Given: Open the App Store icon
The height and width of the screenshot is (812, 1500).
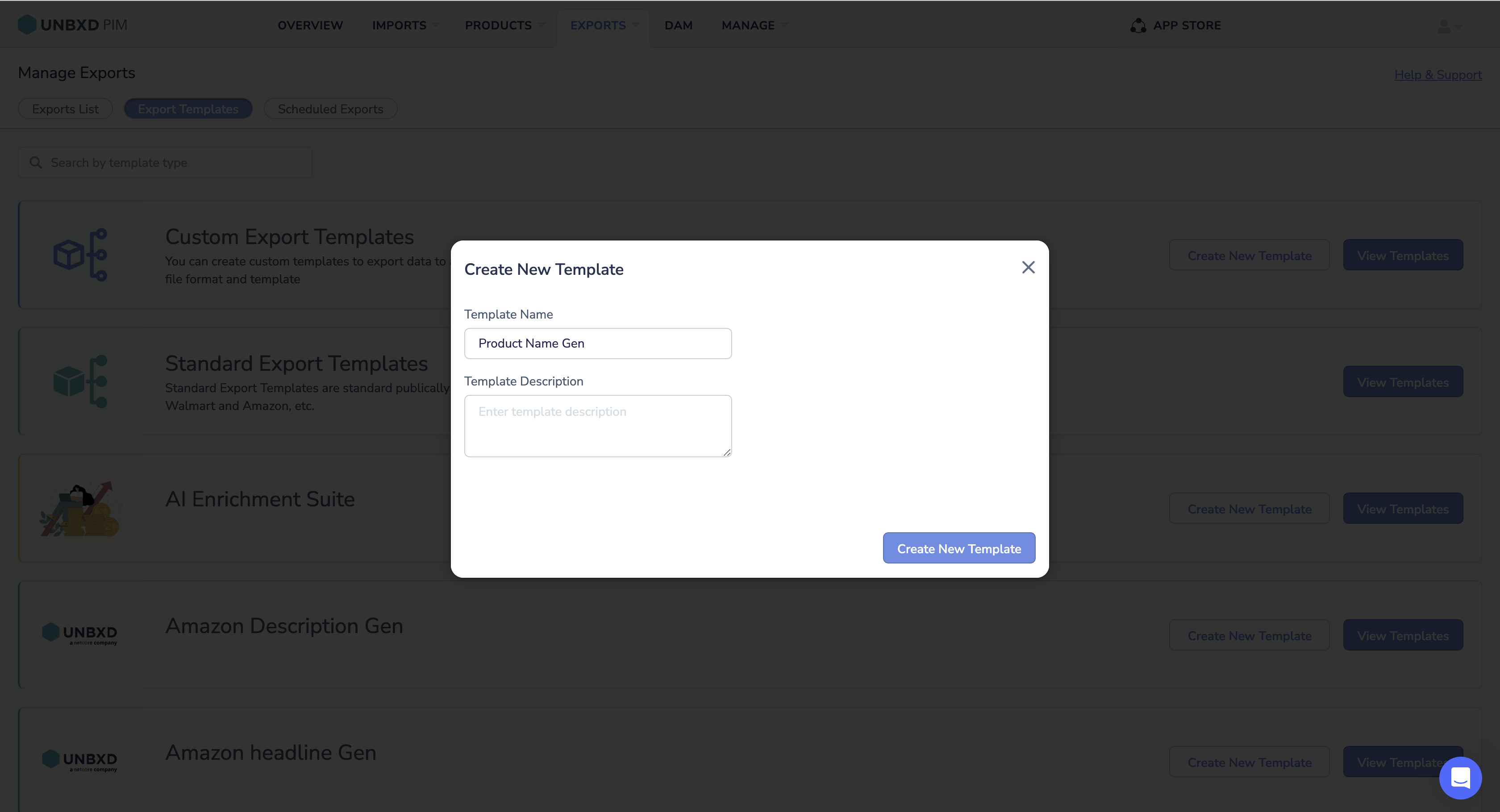Looking at the screenshot, I should tap(1138, 25).
